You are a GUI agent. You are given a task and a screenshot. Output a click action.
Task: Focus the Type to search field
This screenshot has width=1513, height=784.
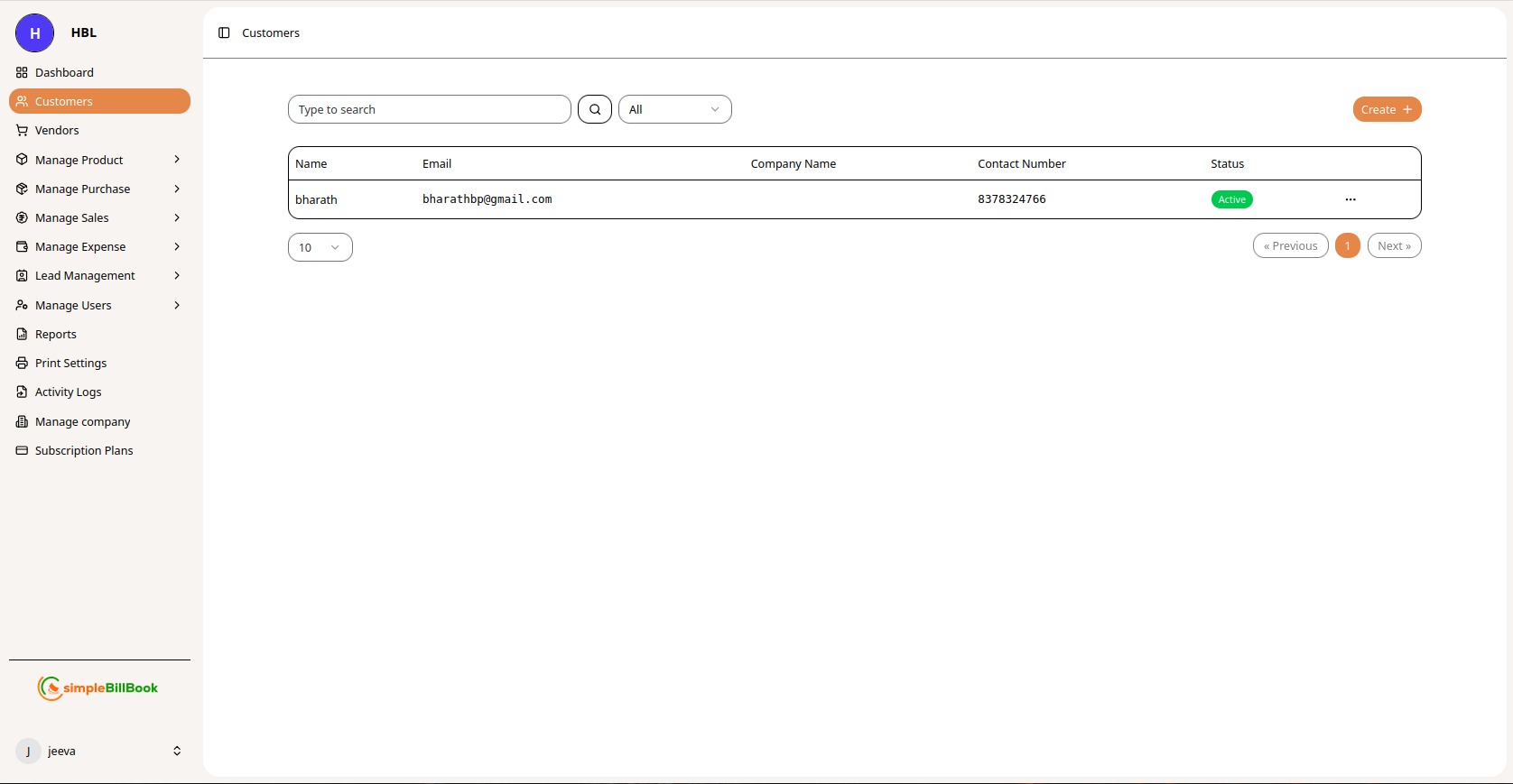click(429, 109)
